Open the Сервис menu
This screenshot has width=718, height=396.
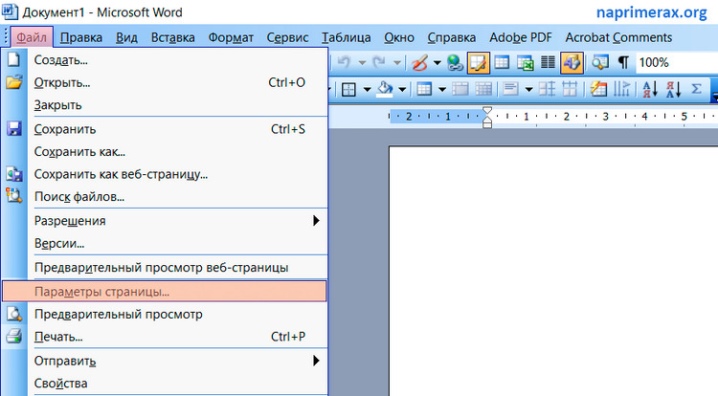(287, 38)
